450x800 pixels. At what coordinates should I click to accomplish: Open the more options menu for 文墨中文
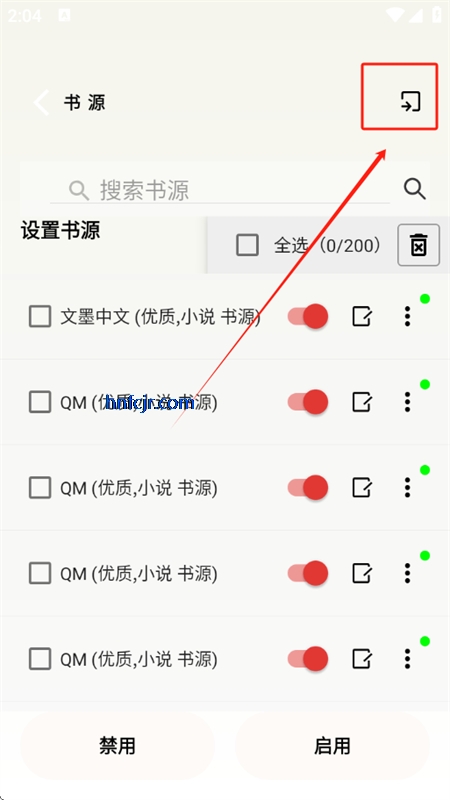pos(407,316)
